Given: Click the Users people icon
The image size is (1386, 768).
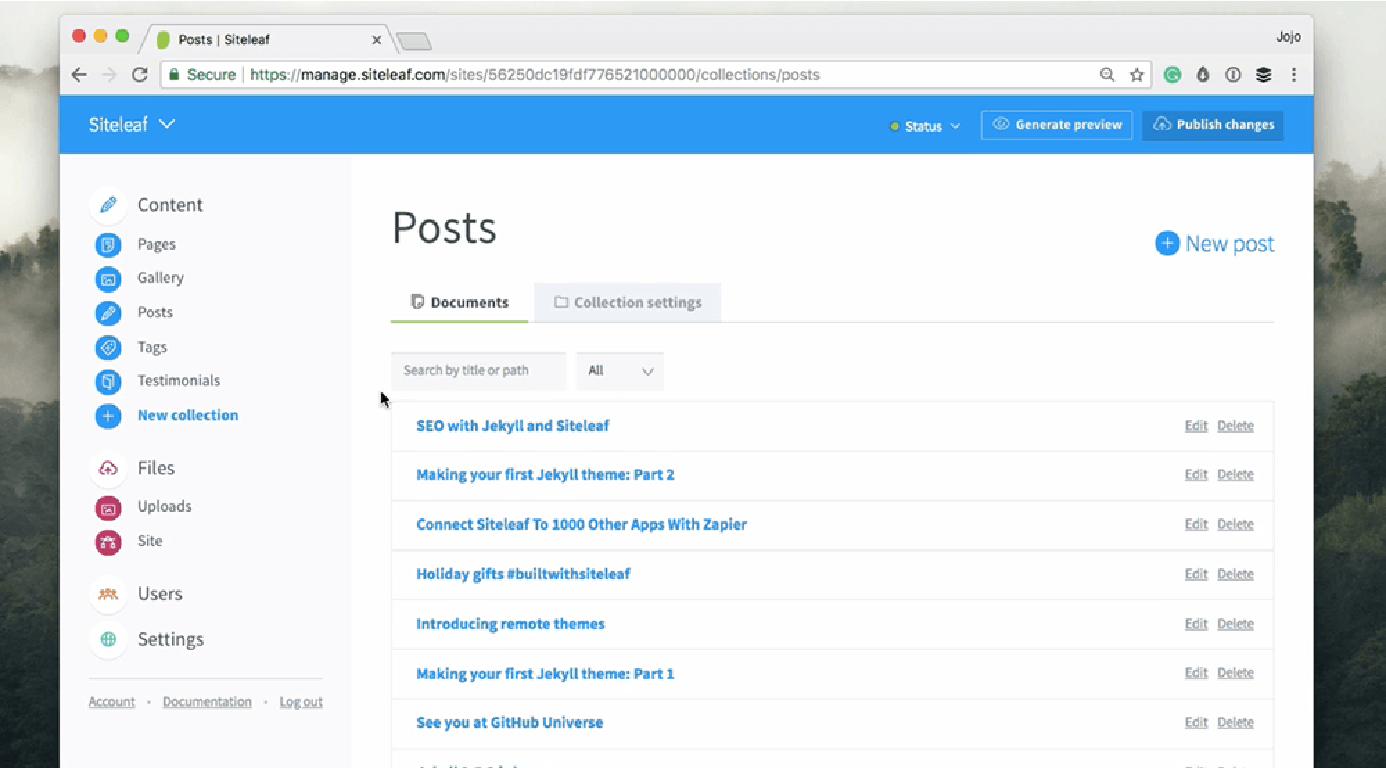Looking at the screenshot, I should [x=108, y=594].
